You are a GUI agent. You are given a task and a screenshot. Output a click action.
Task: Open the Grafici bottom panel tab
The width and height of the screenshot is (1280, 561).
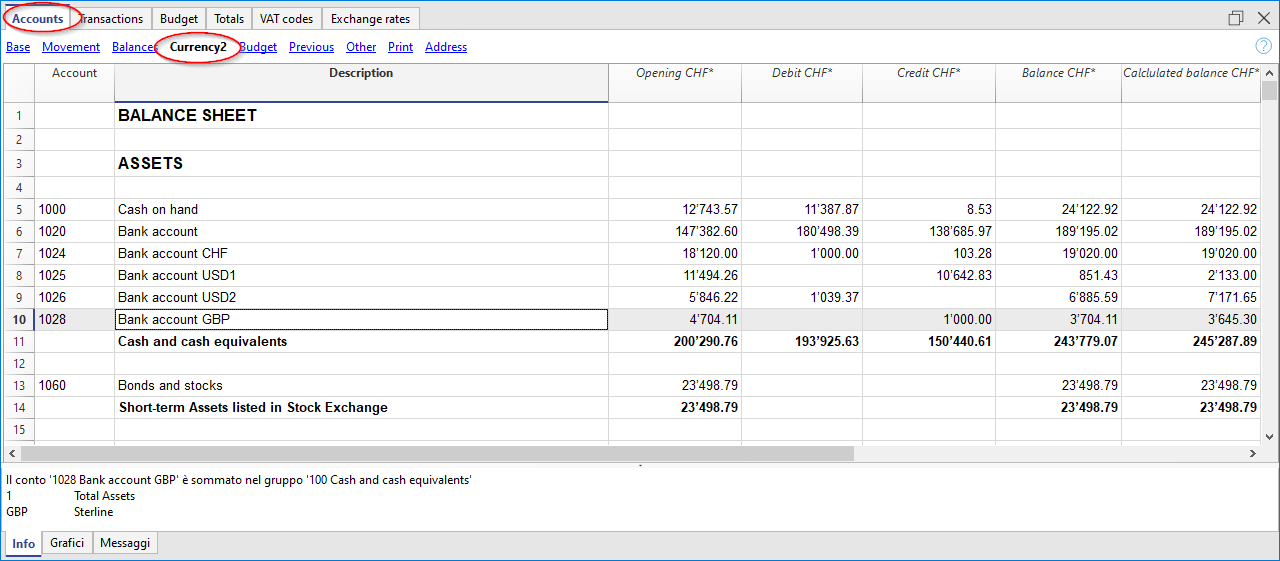[67, 543]
